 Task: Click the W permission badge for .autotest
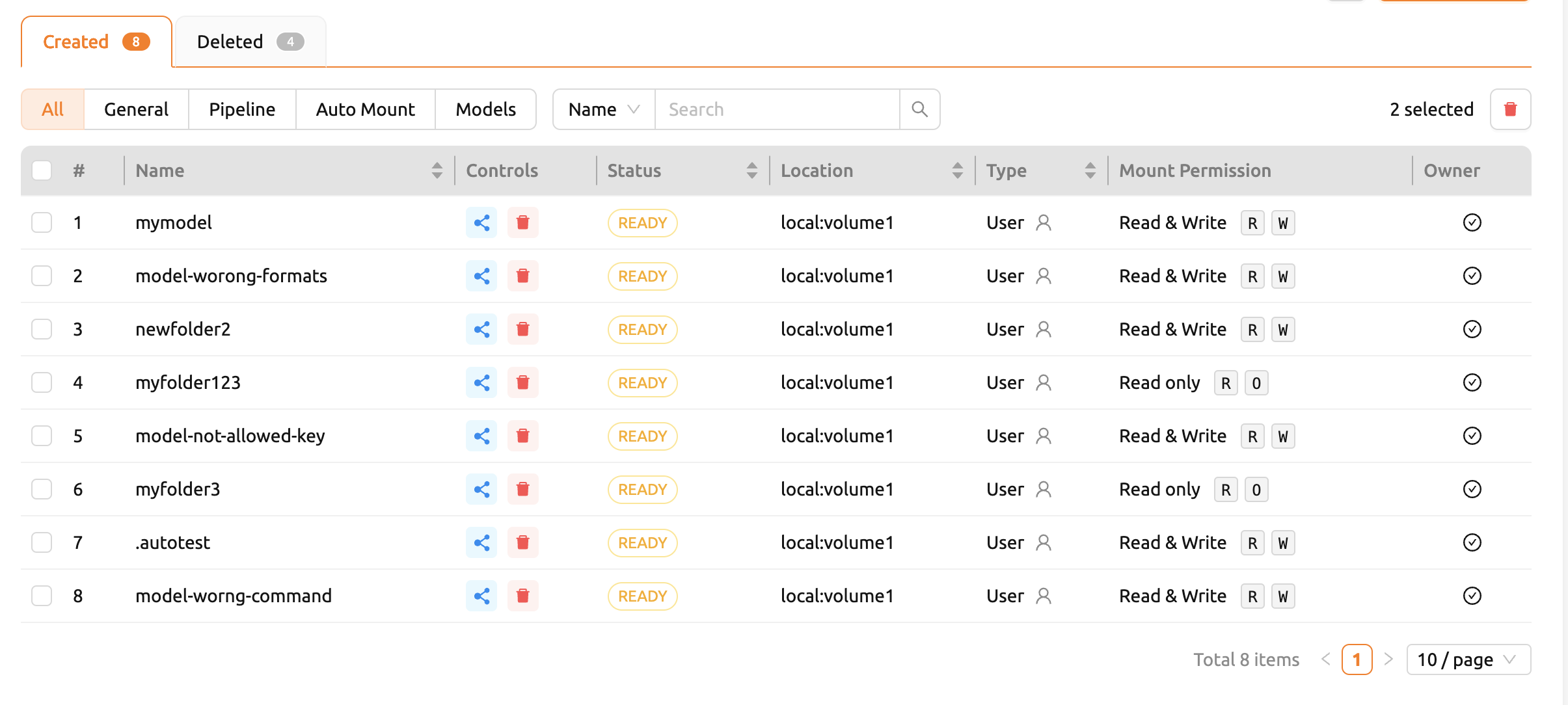pyautogui.click(x=1283, y=543)
